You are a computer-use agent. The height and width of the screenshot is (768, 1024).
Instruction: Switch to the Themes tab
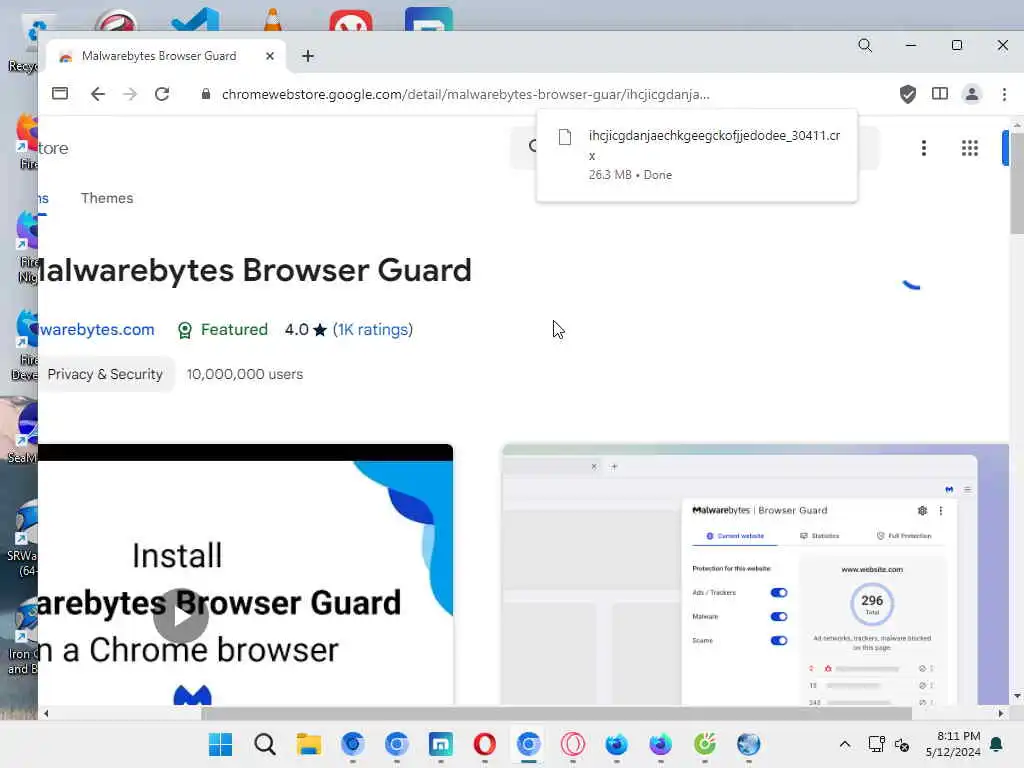point(107,198)
